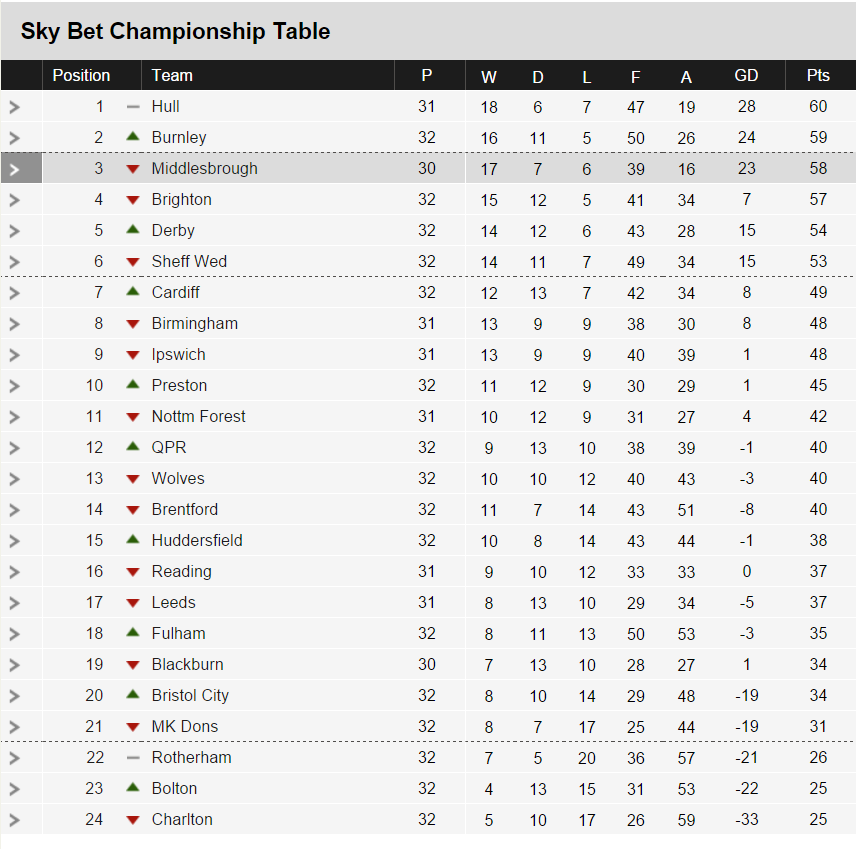
Task: Click the red down arrow next to Brighton
Action: pyautogui.click(x=132, y=200)
